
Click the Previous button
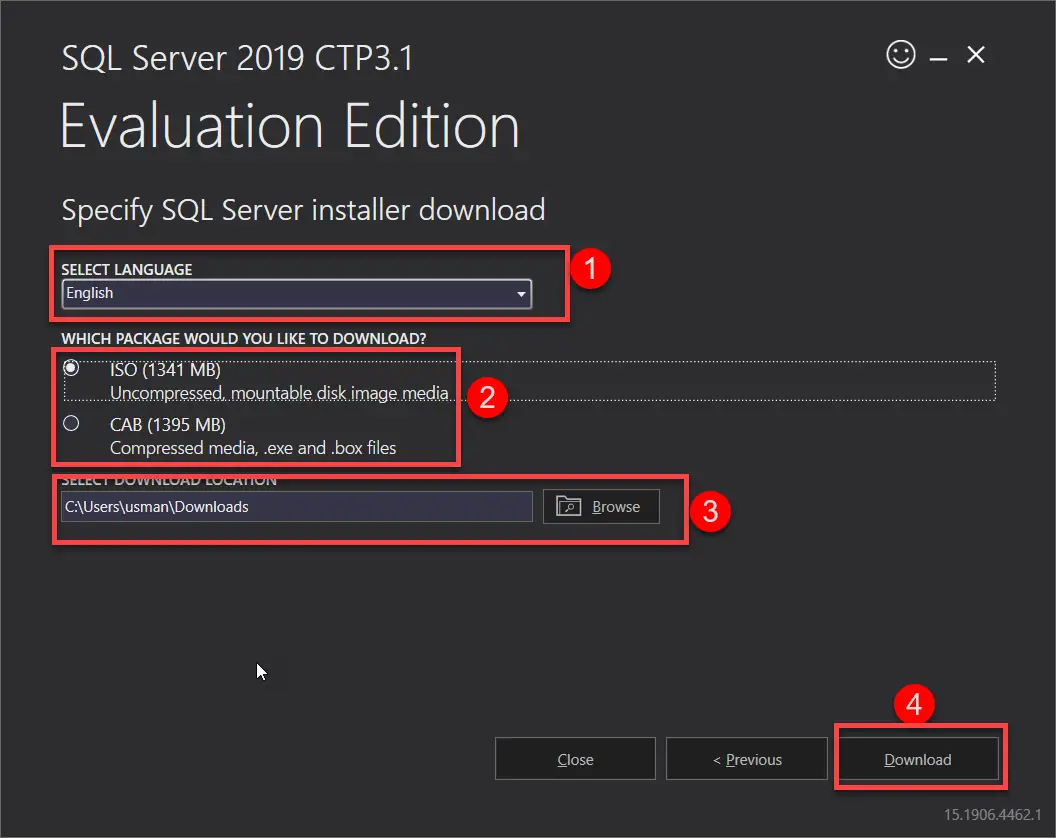(x=746, y=758)
